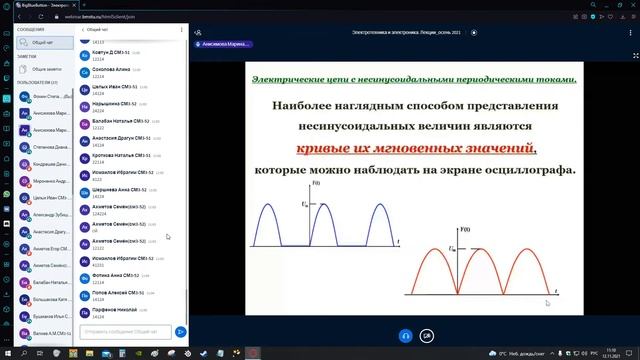Viewport: 640px width, 360px height.
Task: Close the BigBlueButton browser tab
Action: click(x=74, y=5)
